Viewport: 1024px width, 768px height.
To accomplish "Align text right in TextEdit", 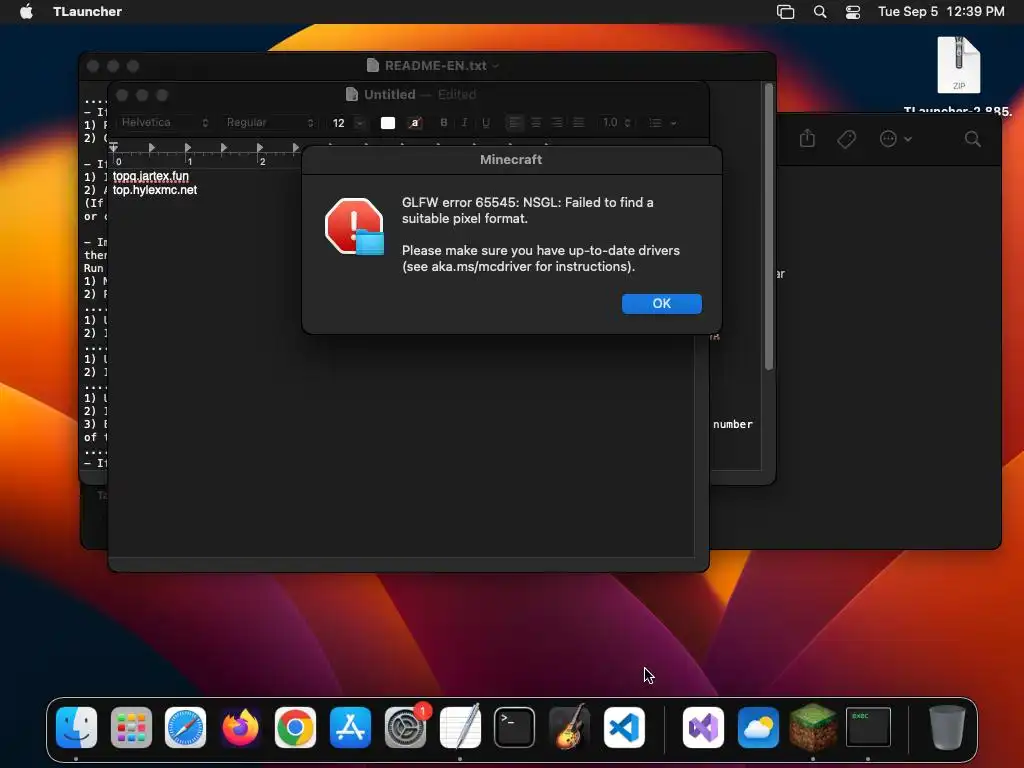I will coord(557,123).
